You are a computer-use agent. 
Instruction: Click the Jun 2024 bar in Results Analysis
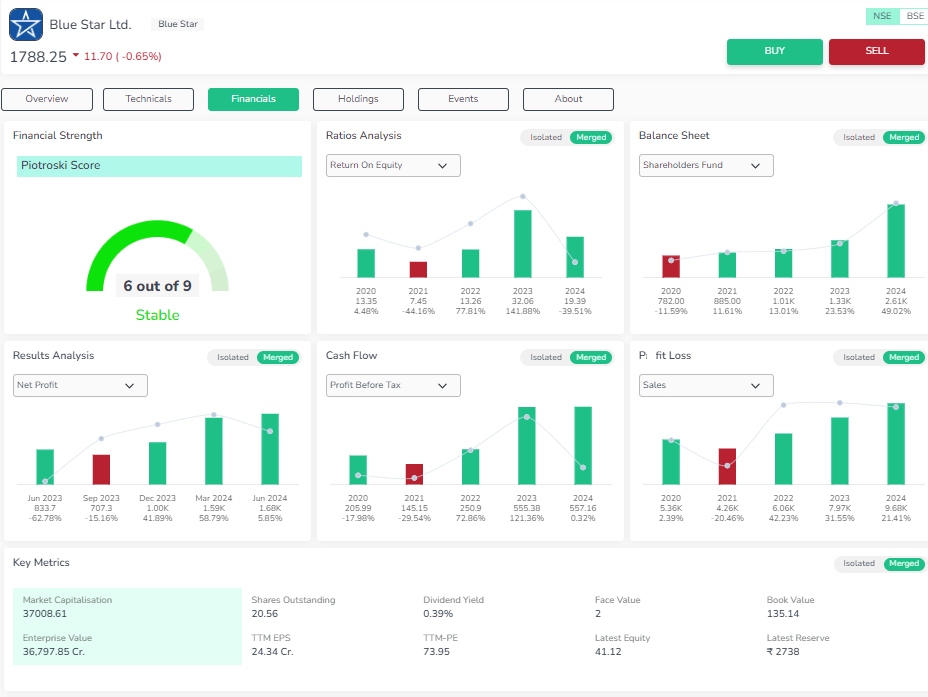pyautogui.click(x=270, y=450)
